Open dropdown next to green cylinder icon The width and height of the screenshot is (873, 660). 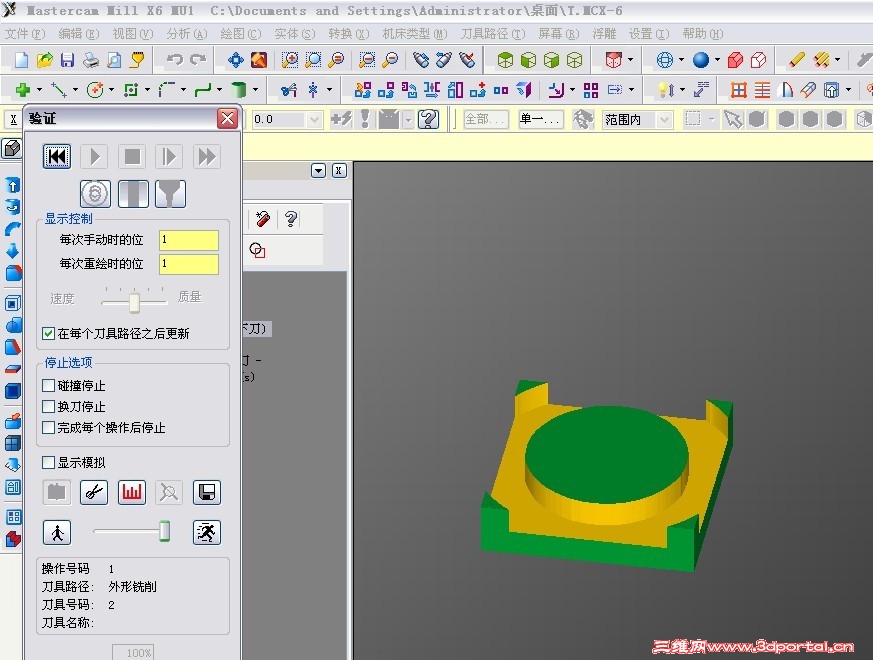tap(256, 90)
